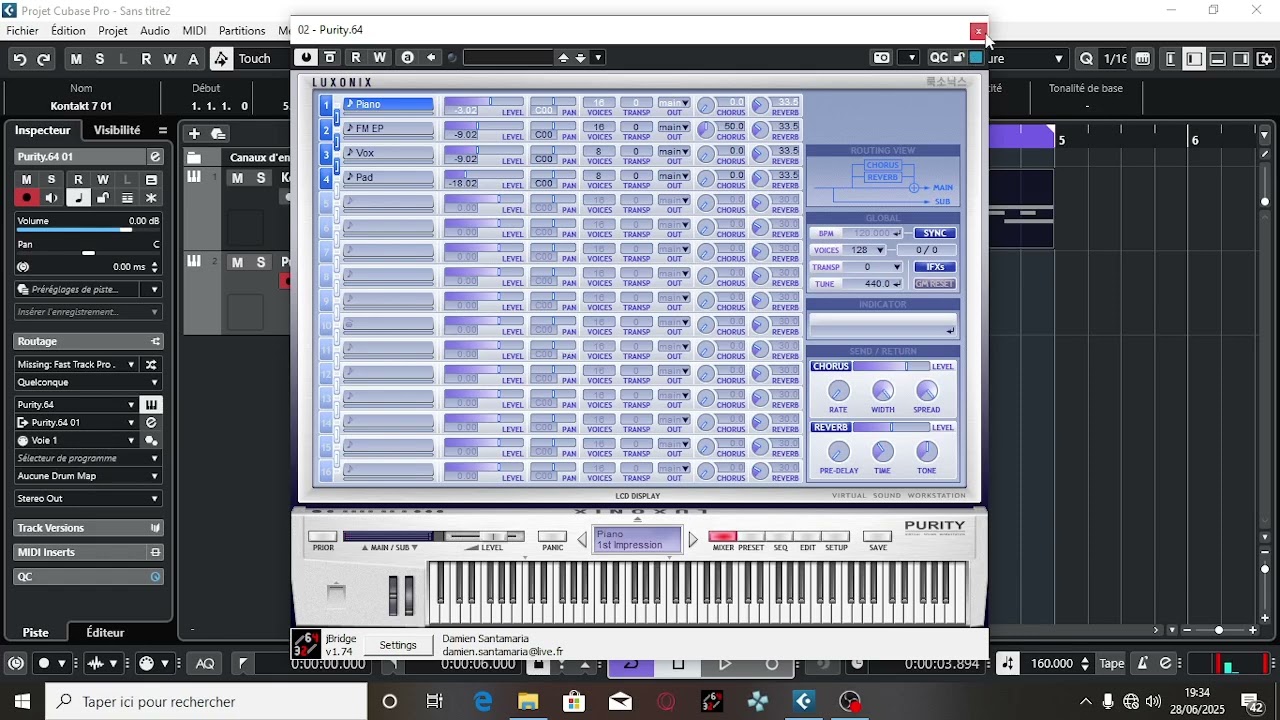Toggle the global Solo S button in toolbar

99,59
